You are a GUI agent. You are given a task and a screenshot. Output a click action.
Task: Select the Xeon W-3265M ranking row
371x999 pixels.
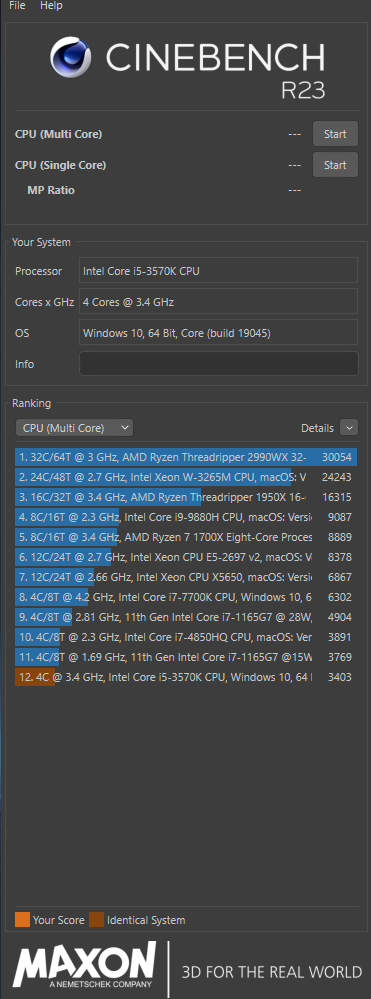point(186,477)
